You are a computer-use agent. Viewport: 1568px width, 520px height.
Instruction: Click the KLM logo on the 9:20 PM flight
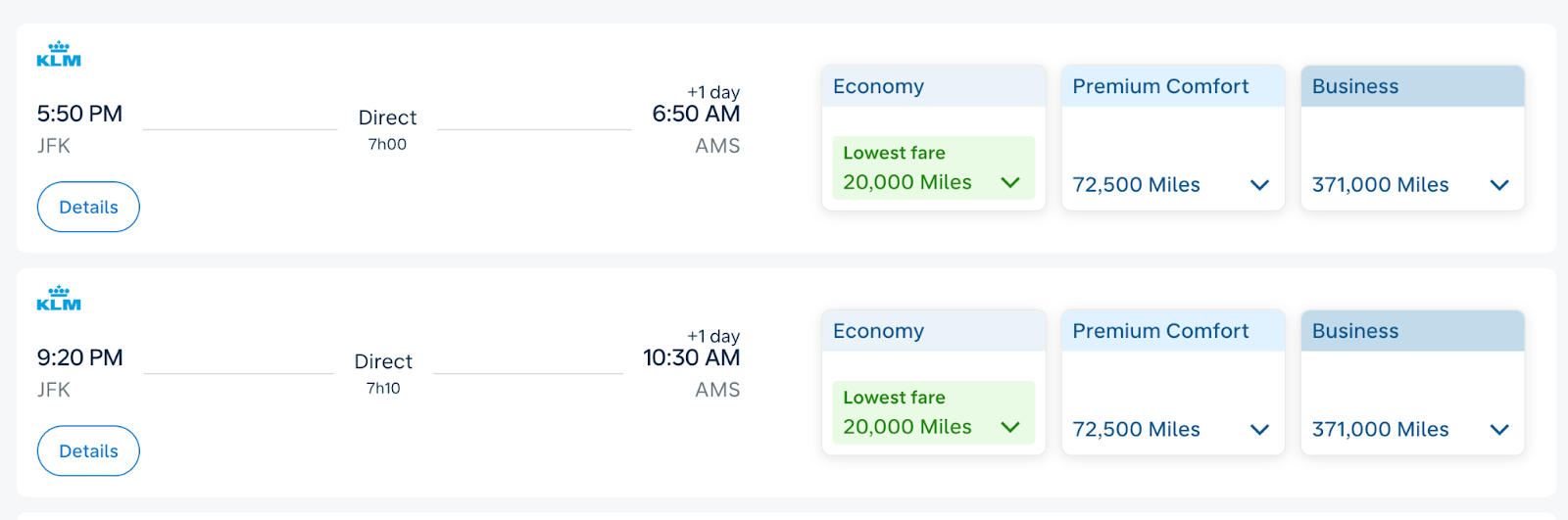pyautogui.click(x=59, y=299)
